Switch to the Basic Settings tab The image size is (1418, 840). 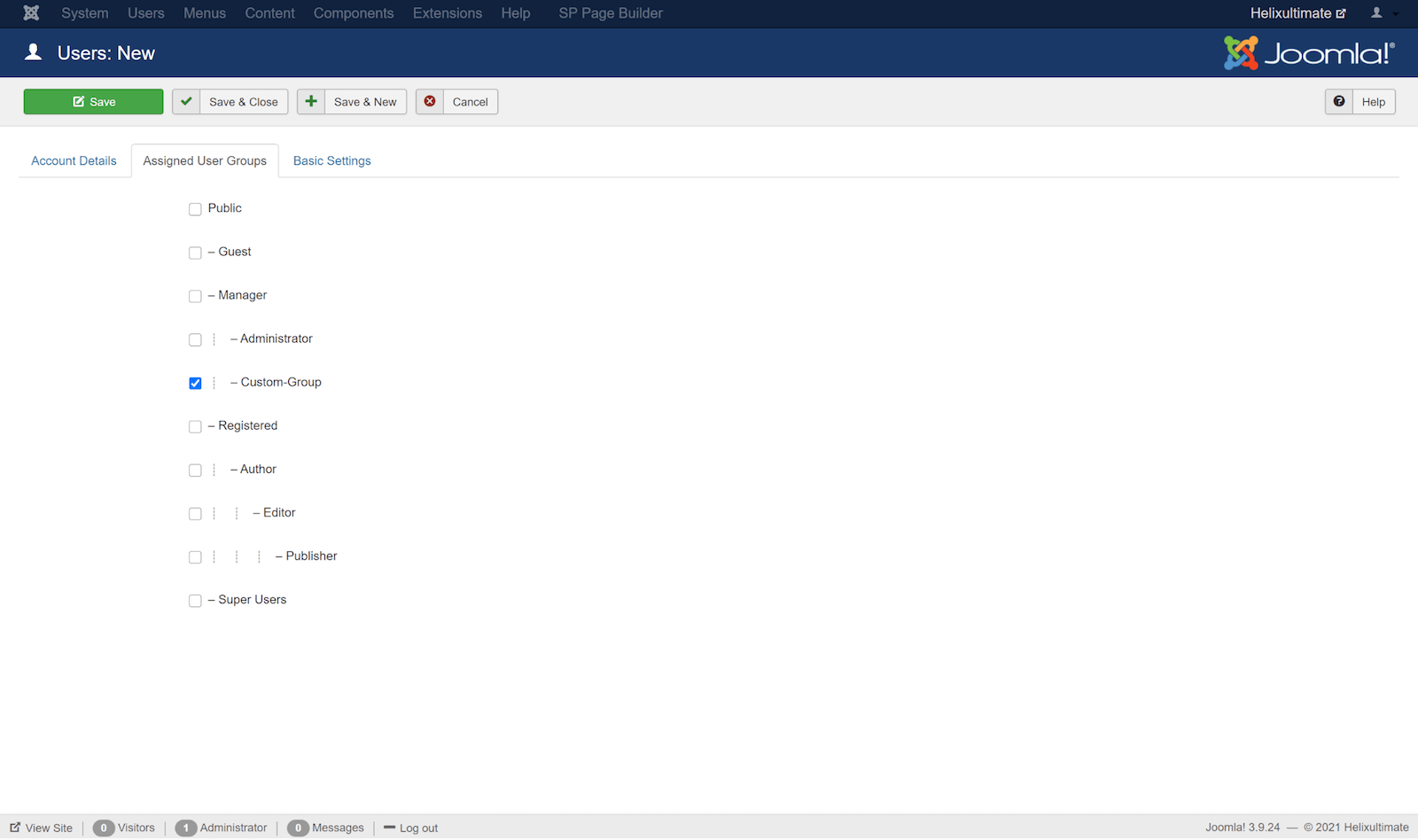point(331,161)
